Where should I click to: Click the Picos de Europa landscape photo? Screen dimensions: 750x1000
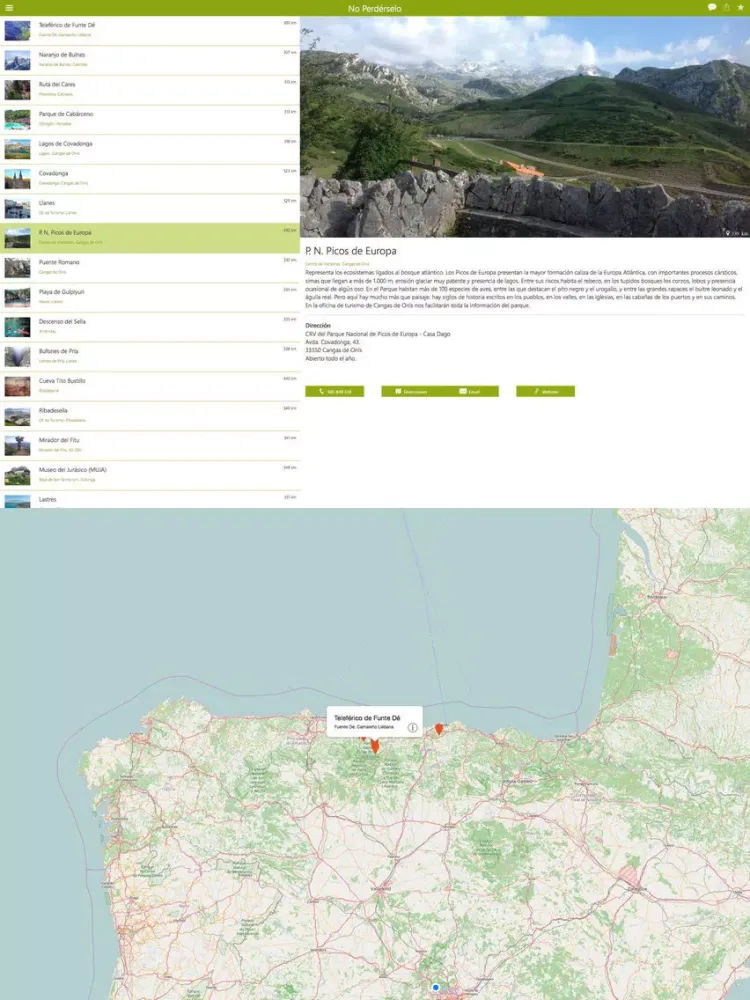(x=525, y=127)
